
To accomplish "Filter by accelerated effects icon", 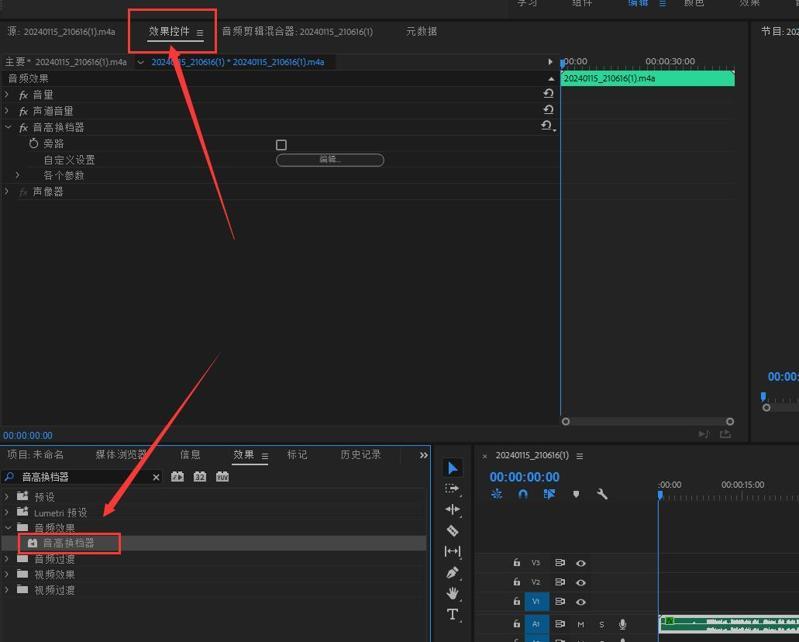I will [x=177, y=477].
